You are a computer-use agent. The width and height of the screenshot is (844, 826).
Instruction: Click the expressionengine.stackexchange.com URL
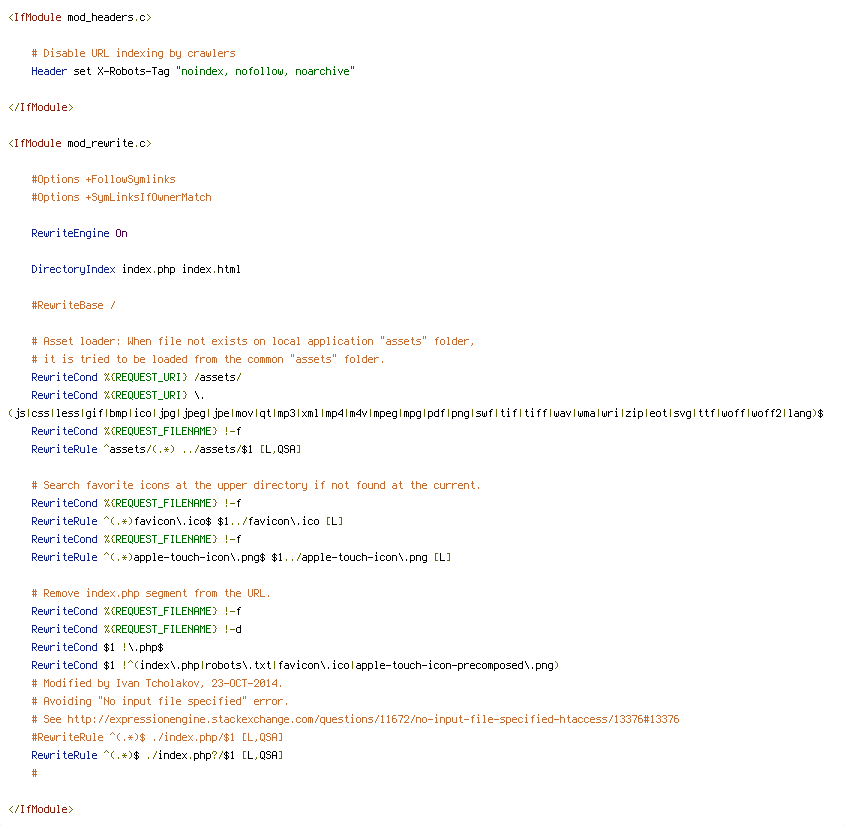(373, 719)
